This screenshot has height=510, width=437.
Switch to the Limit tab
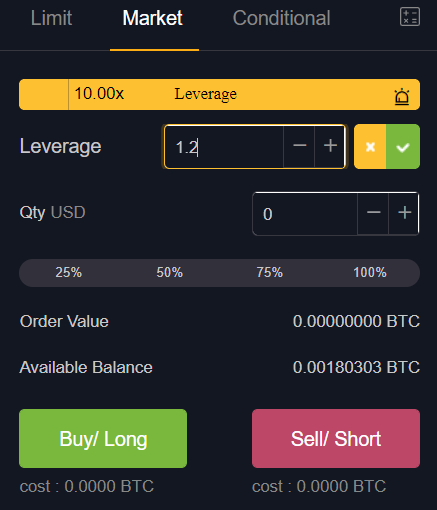pos(51,18)
